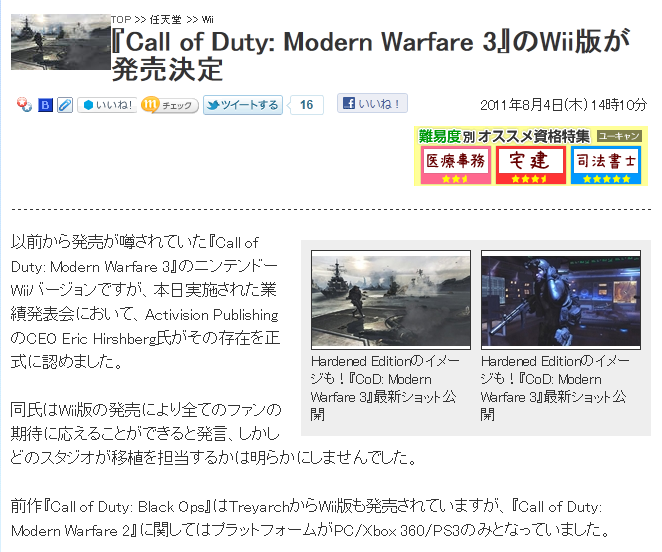Open the blue soldier screenshot thumbnail
Viewport: 662px width, 552px height.
[x=561, y=300]
